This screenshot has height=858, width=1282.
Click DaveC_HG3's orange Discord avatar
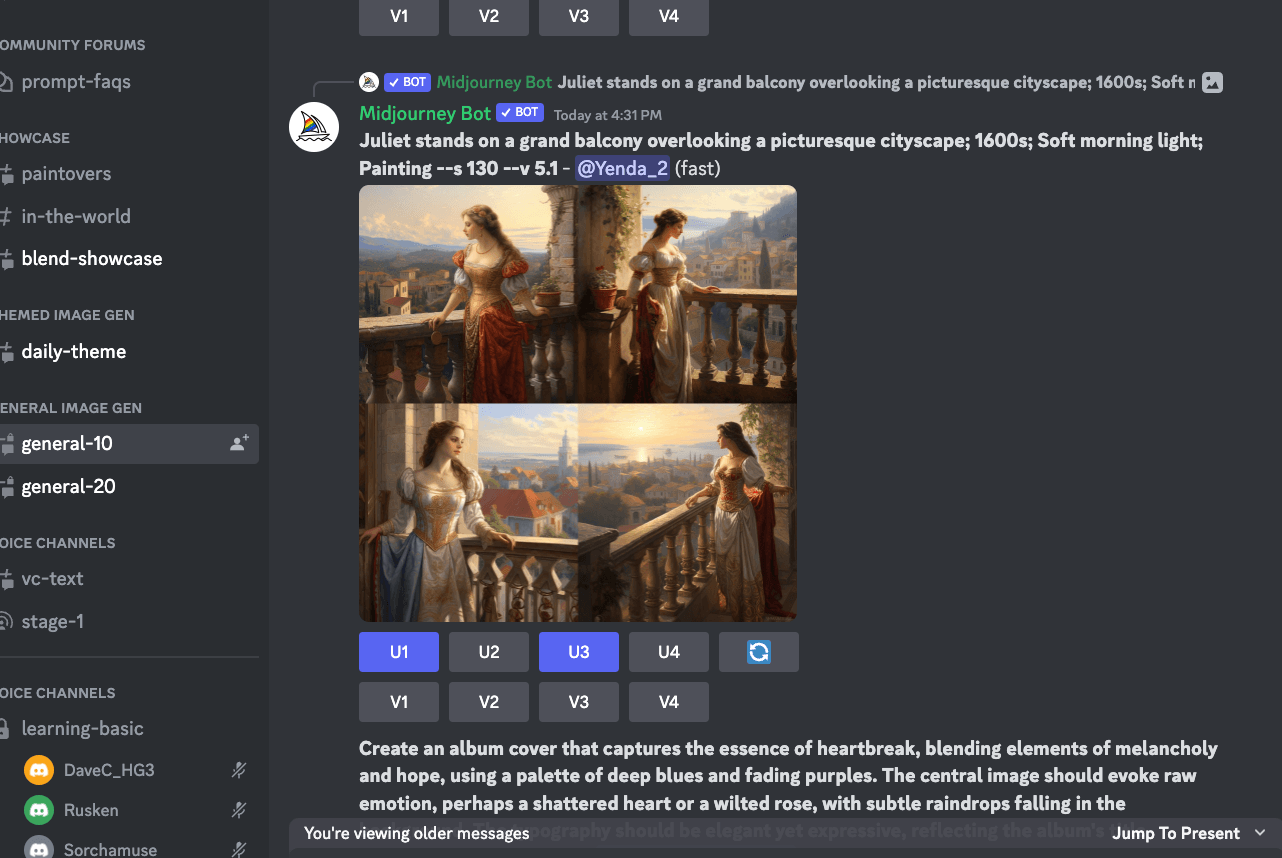[39, 770]
